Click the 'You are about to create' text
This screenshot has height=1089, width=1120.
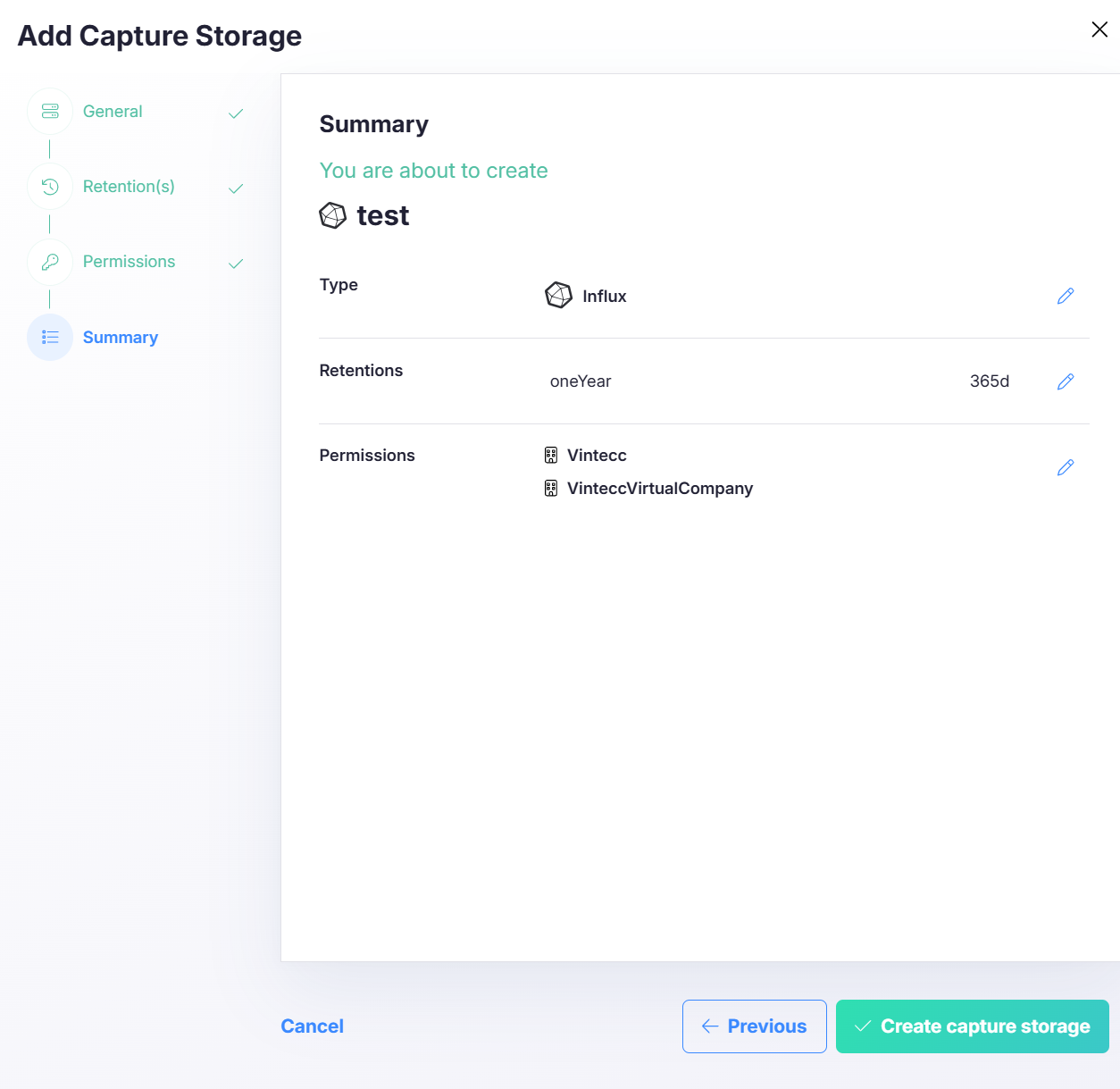pyautogui.click(x=434, y=171)
